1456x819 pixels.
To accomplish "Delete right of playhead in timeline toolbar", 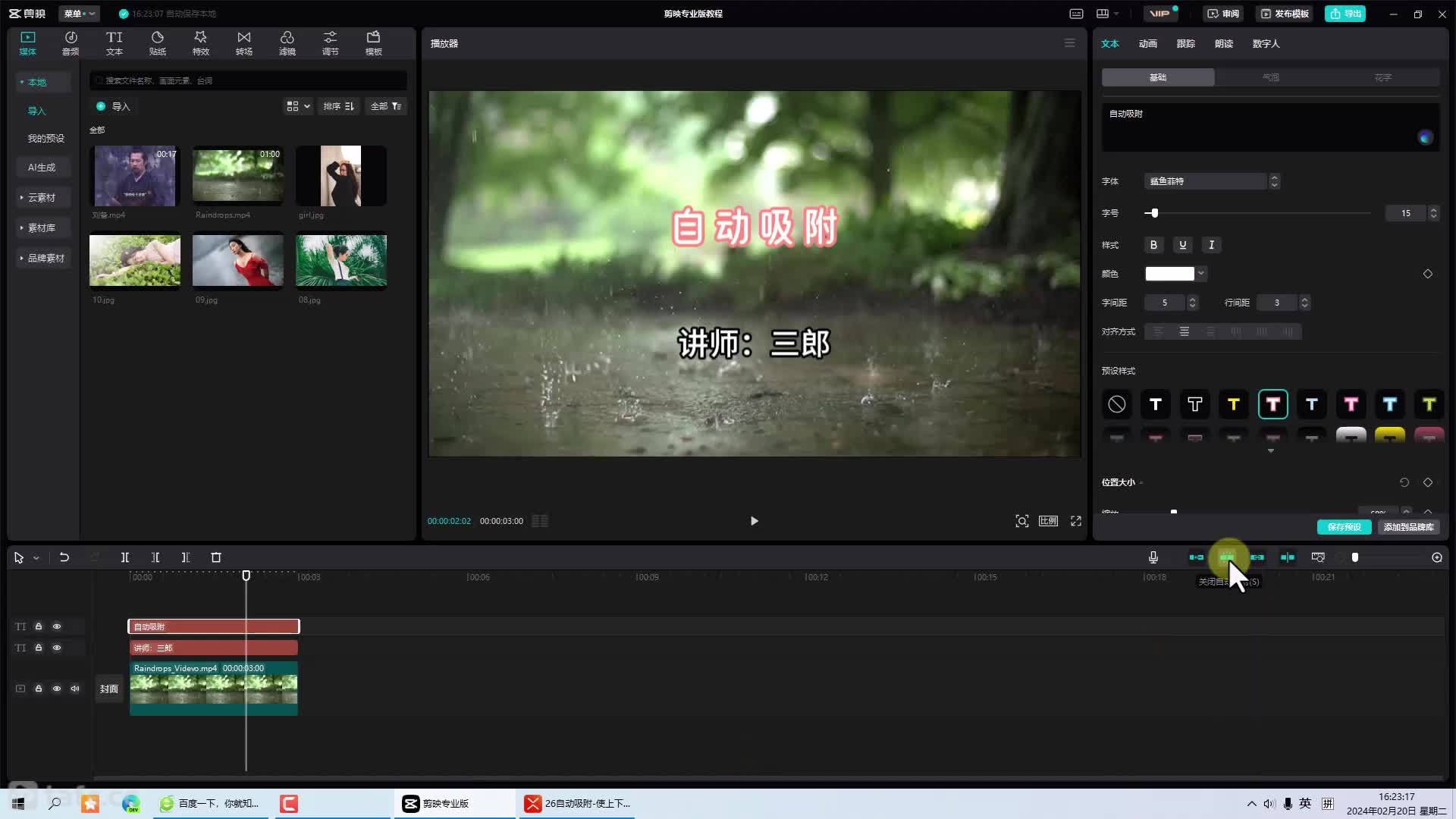I will [186, 557].
